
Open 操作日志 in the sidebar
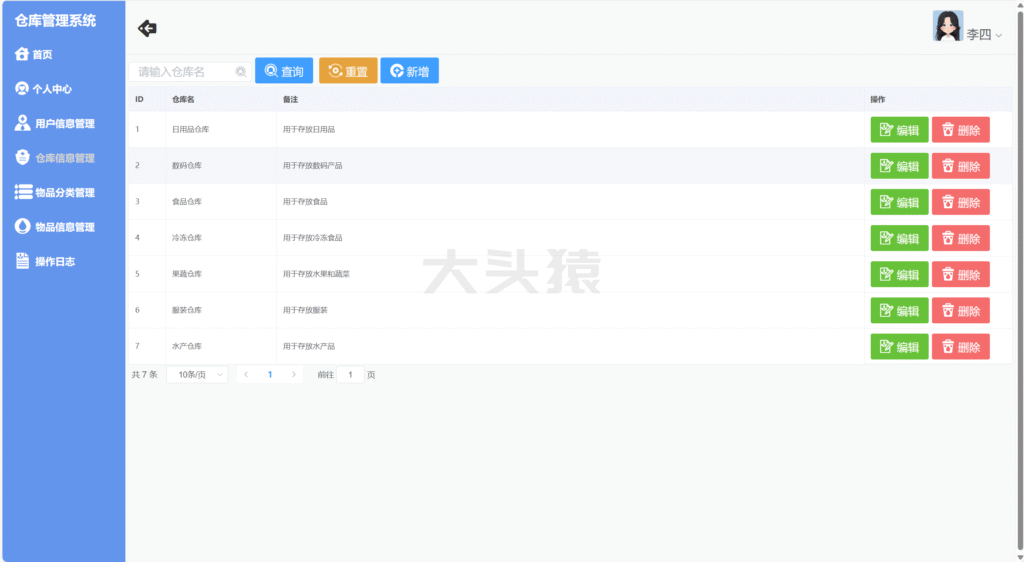click(x=45, y=262)
